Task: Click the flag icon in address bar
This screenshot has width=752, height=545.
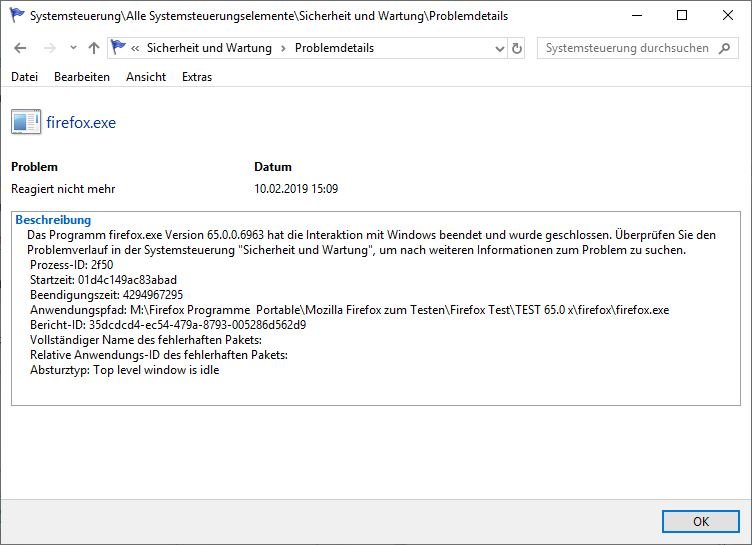Action: click(x=119, y=48)
